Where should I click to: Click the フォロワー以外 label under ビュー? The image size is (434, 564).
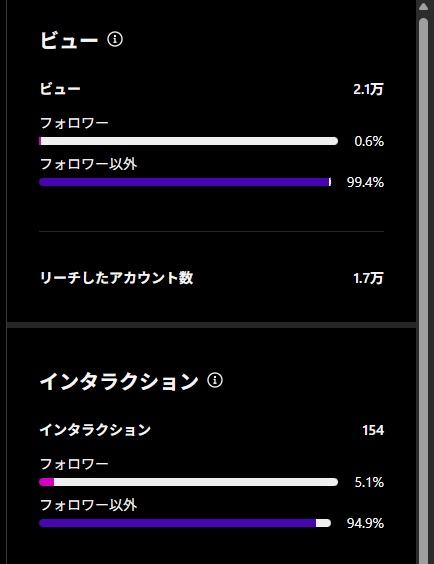pyautogui.click(x=88, y=164)
